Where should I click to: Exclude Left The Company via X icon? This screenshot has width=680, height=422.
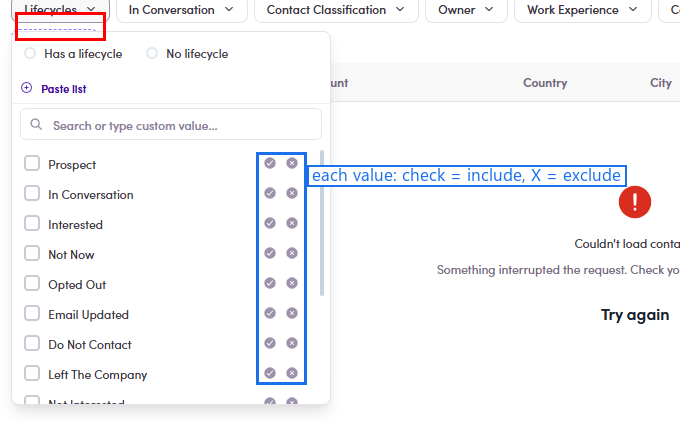292,373
